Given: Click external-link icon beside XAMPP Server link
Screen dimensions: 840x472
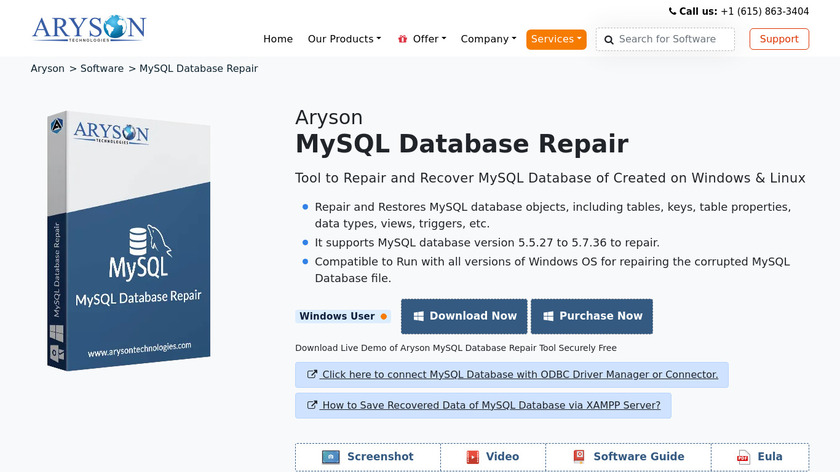Looking at the screenshot, I should click(312, 405).
